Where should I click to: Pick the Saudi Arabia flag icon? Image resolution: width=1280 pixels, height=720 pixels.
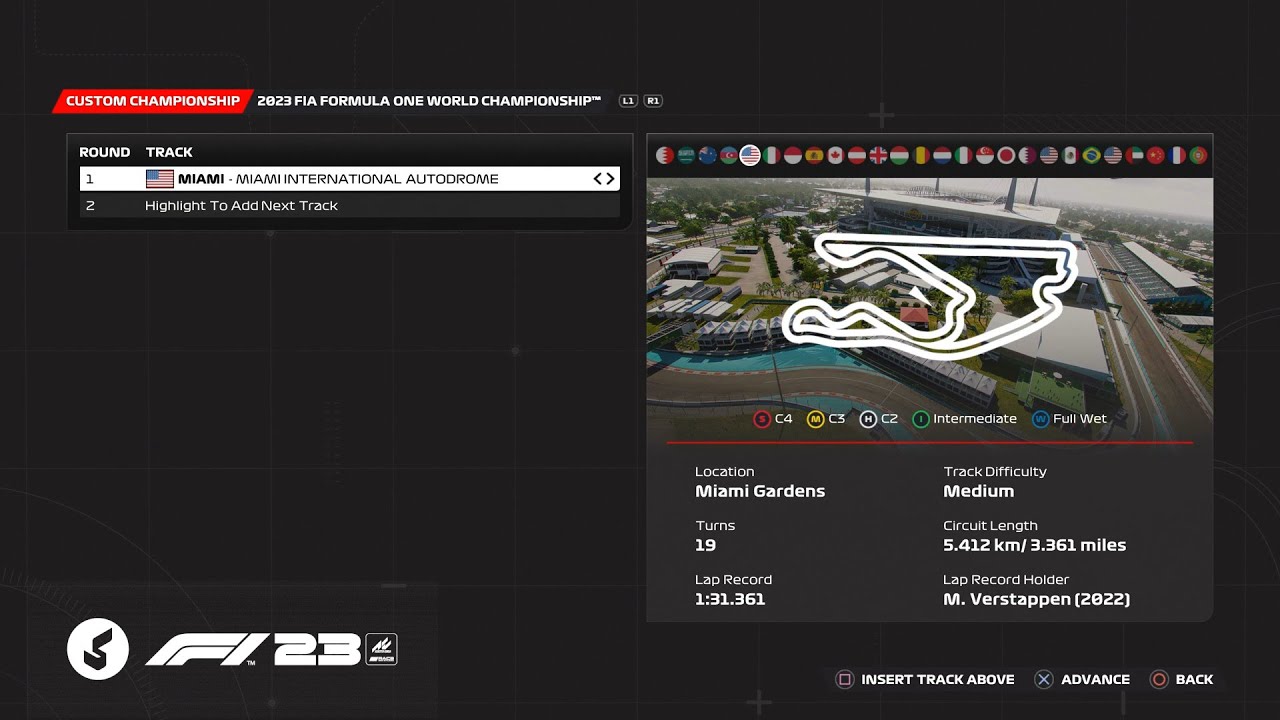pyautogui.click(x=686, y=155)
